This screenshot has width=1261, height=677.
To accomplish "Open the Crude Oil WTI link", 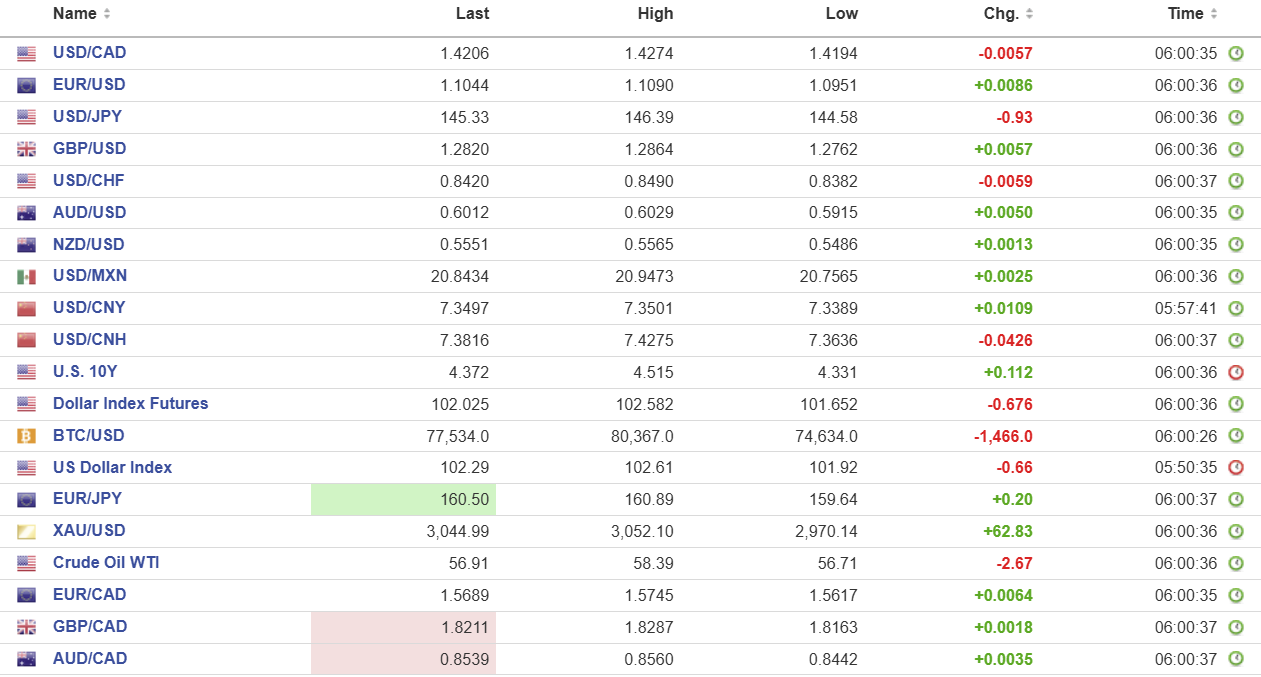I will [106, 563].
